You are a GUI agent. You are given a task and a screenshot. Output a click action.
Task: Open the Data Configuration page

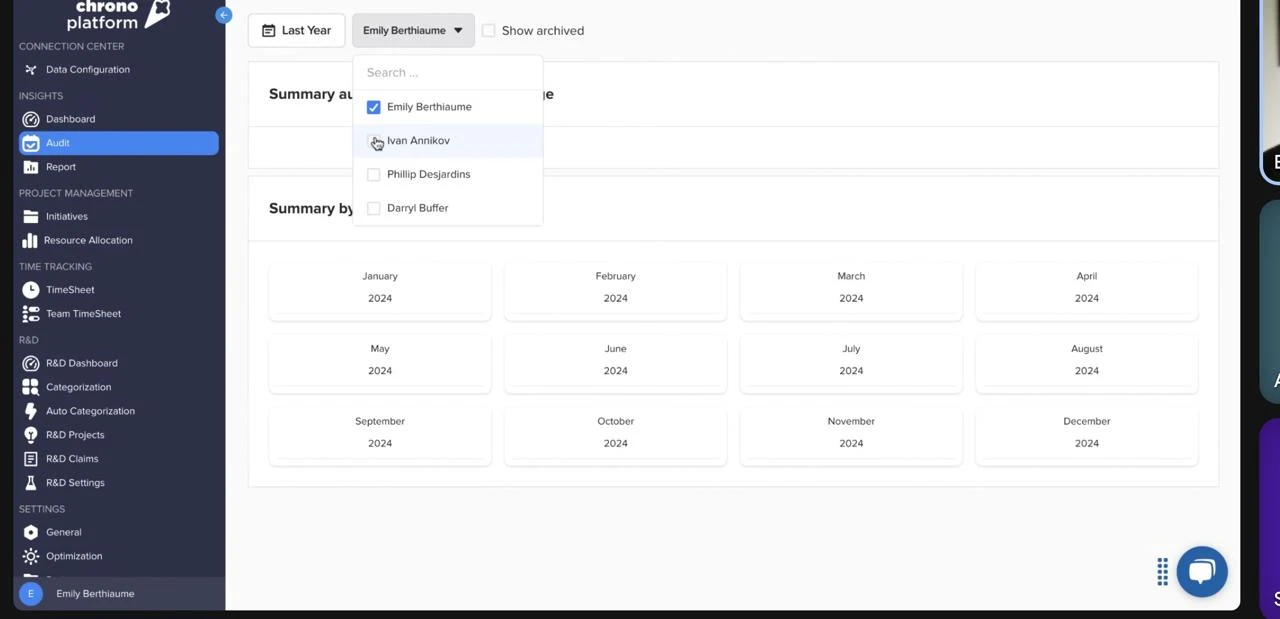point(87,69)
